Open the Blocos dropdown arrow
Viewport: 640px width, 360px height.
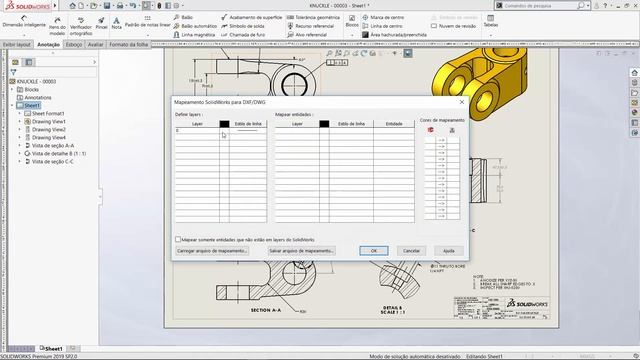point(351,36)
